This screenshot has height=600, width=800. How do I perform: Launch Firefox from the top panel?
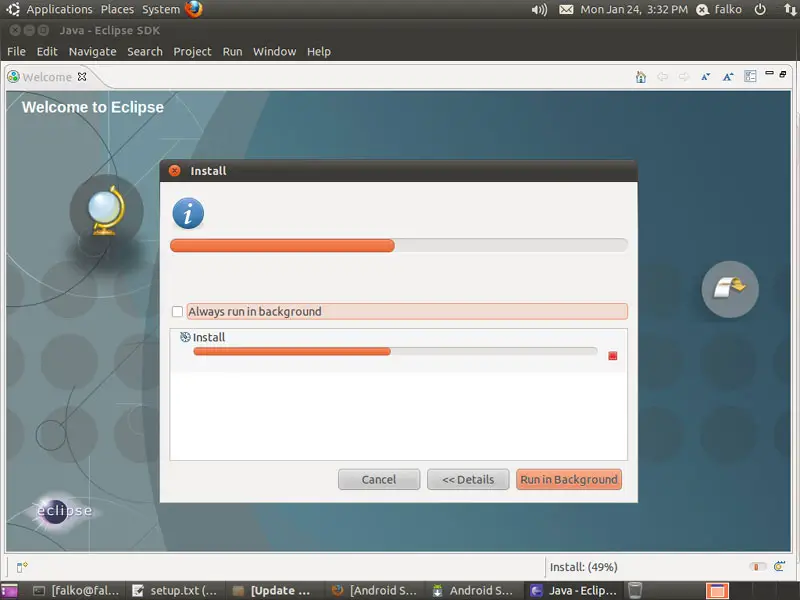tap(194, 9)
